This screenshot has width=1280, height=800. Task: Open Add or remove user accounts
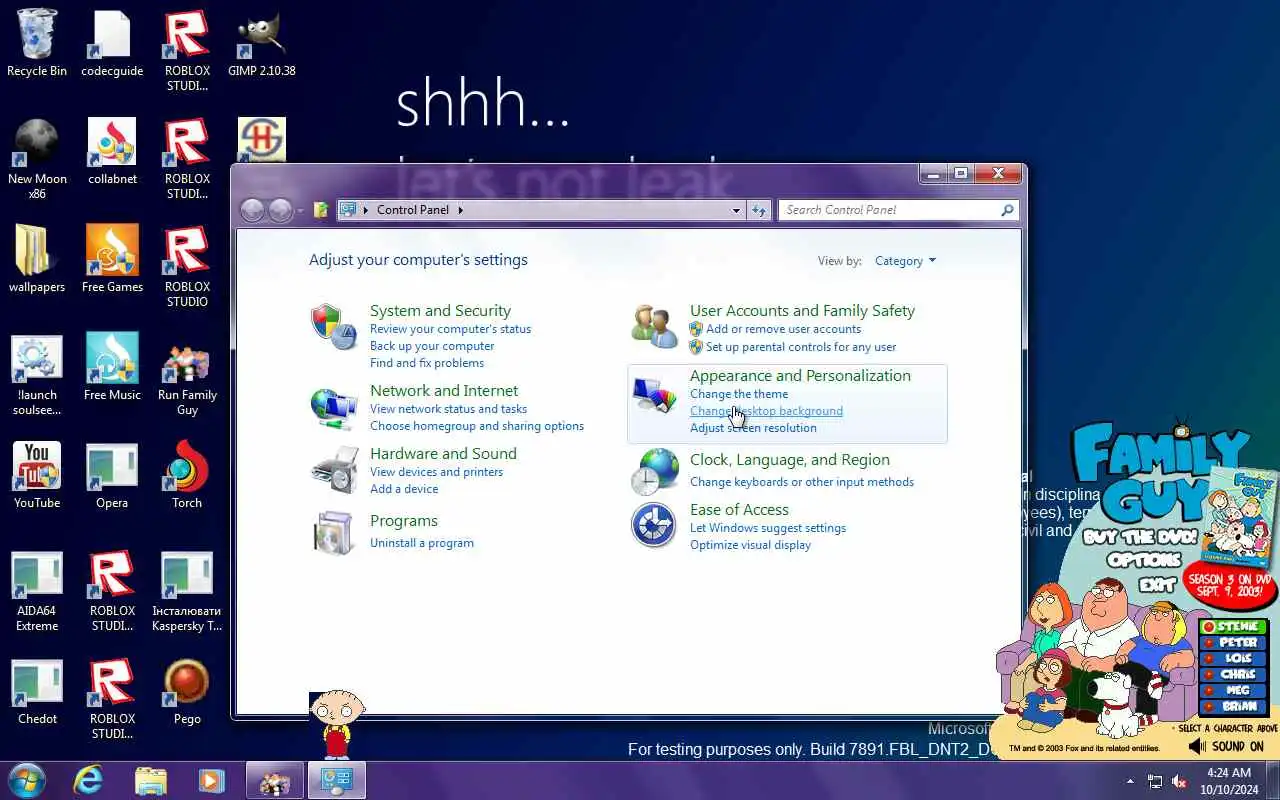783,329
